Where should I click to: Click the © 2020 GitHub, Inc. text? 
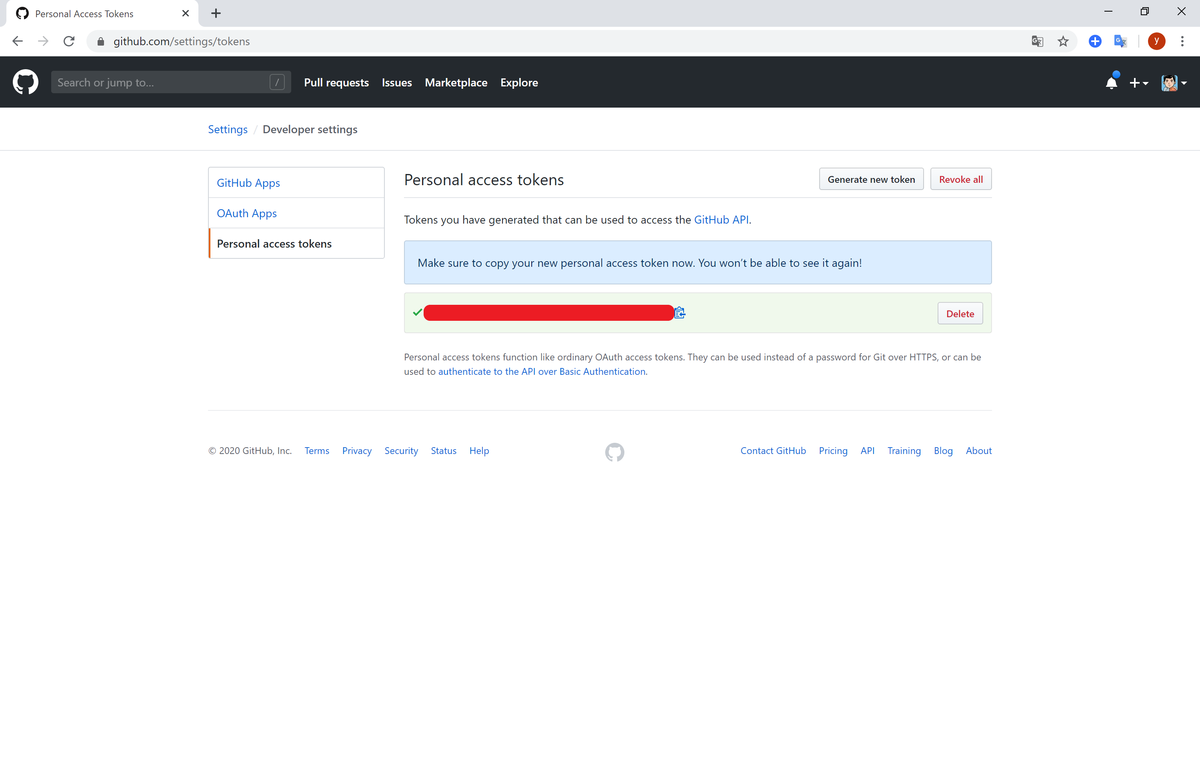pos(250,451)
